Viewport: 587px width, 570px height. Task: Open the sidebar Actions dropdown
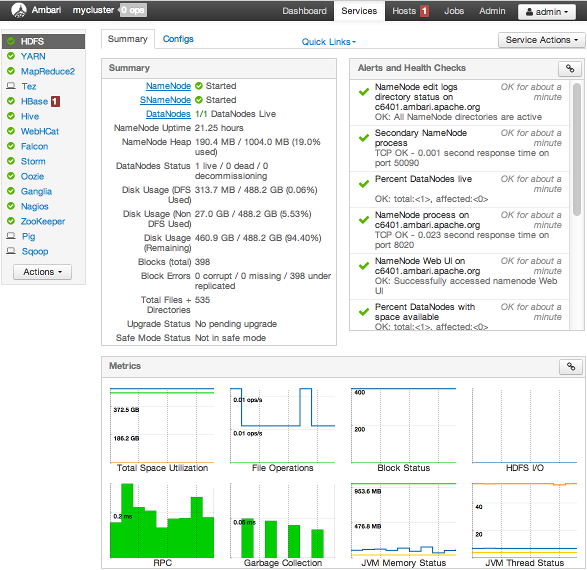click(x=42, y=272)
